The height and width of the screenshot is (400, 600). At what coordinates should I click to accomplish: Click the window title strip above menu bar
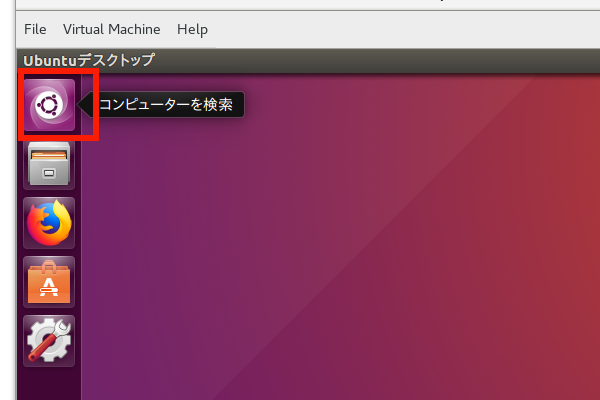click(300, 5)
